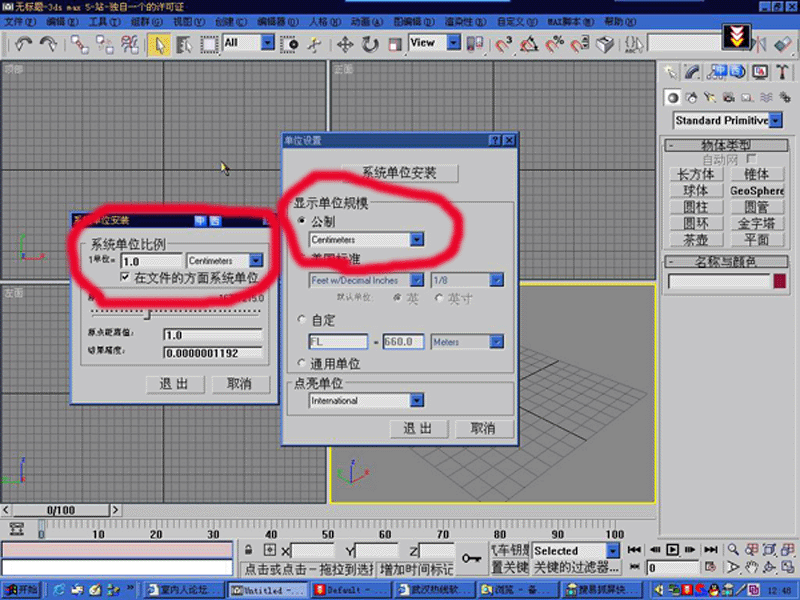800x600 pixels.
Task: Activate the Bind to Space Warp tool
Action: click(x=130, y=44)
